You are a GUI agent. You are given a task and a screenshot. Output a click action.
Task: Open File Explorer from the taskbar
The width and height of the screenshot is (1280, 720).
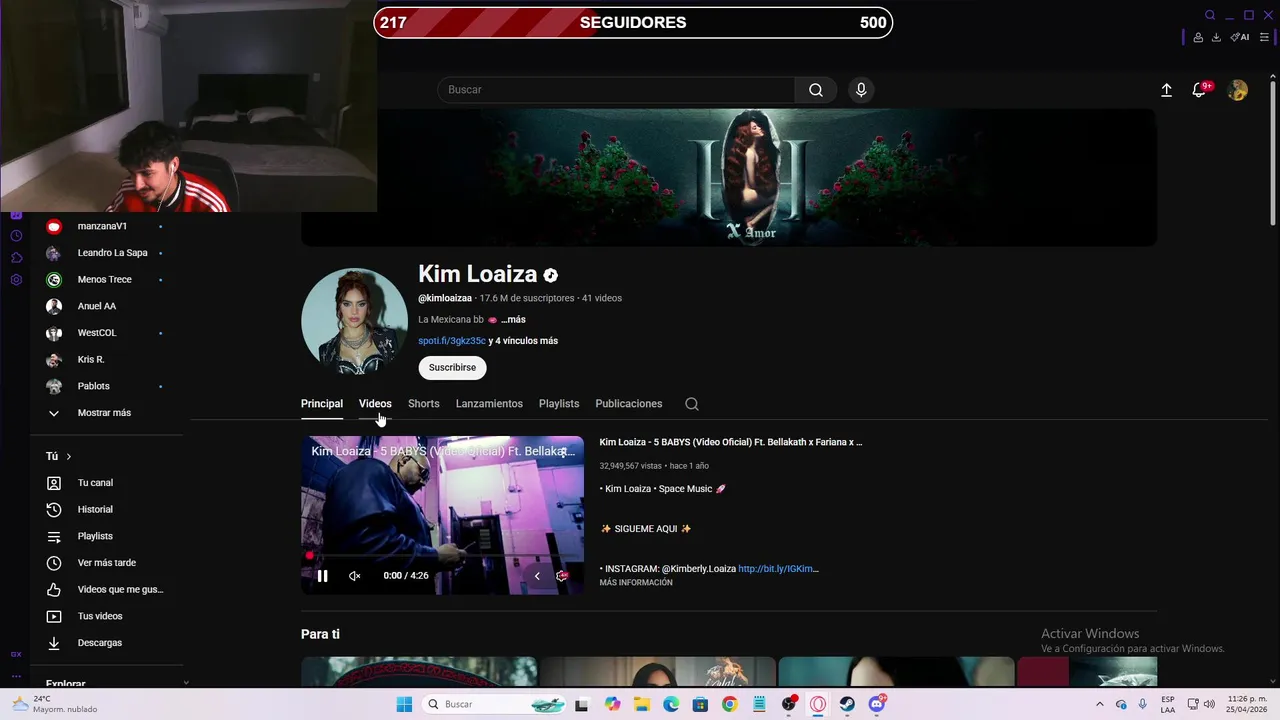641,704
